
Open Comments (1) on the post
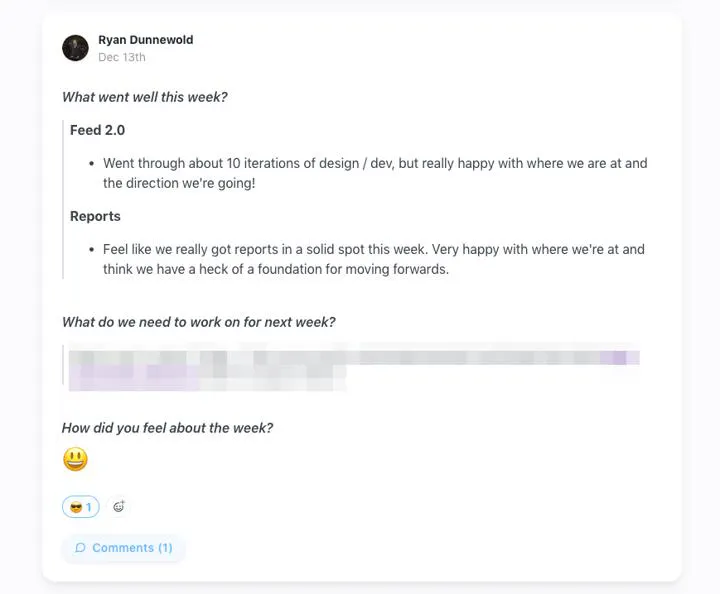pyautogui.click(x=123, y=548)
